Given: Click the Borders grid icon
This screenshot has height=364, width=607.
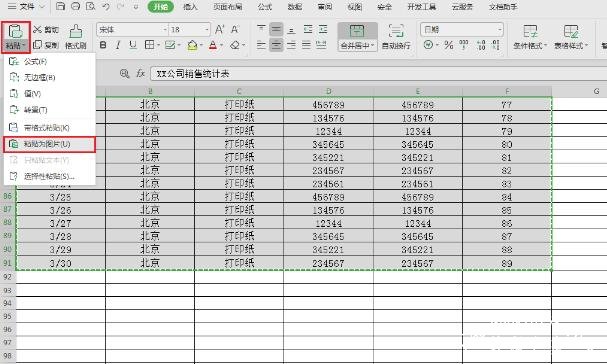Looking at the screenshot, I should [149, 45].
